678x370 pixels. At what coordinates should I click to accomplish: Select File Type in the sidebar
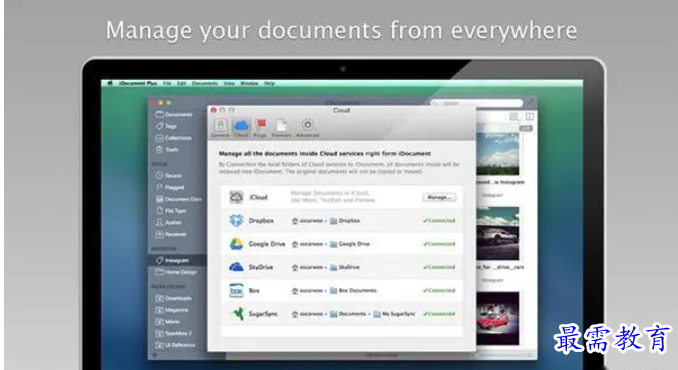(x=171, y=211)
